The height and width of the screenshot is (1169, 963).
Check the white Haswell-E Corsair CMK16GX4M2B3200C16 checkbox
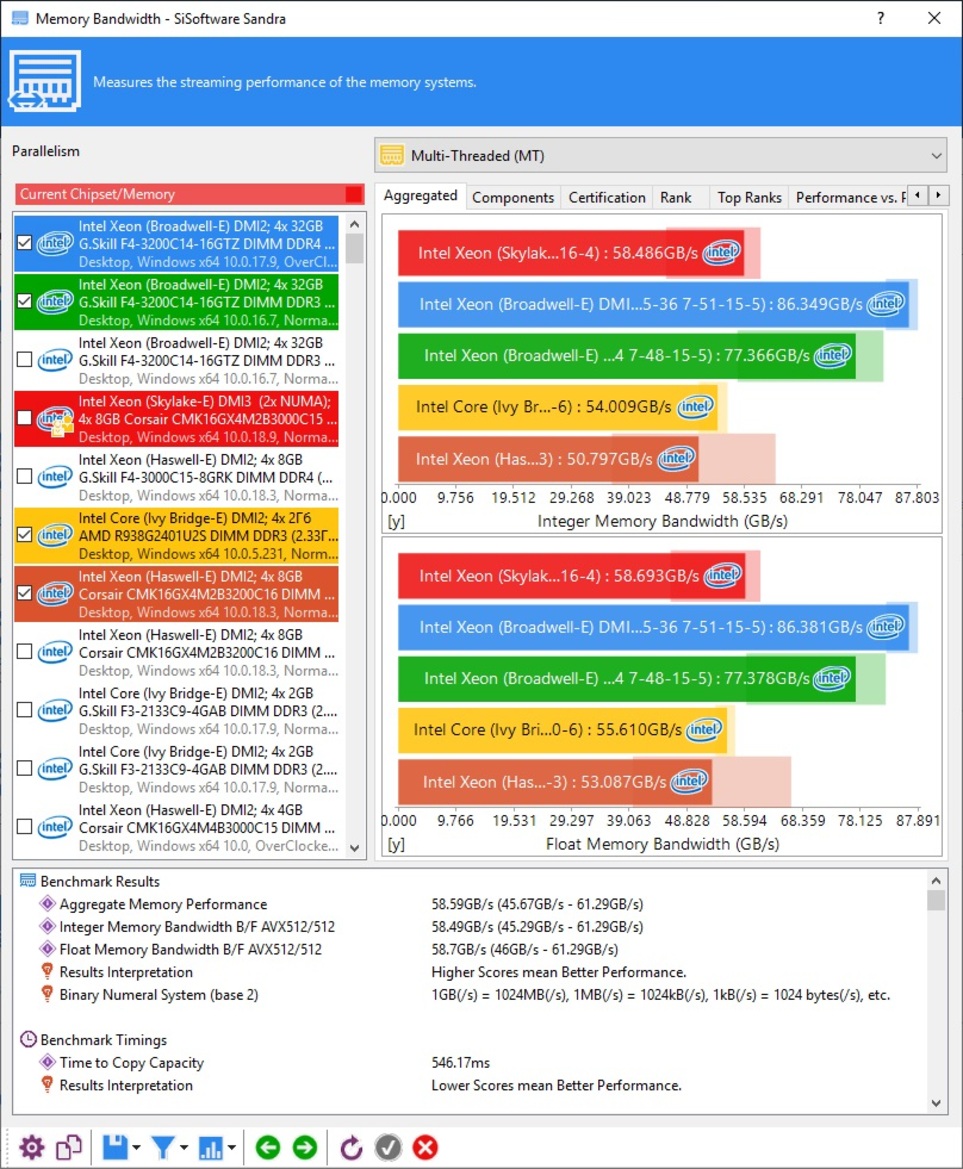click(25, 652)
